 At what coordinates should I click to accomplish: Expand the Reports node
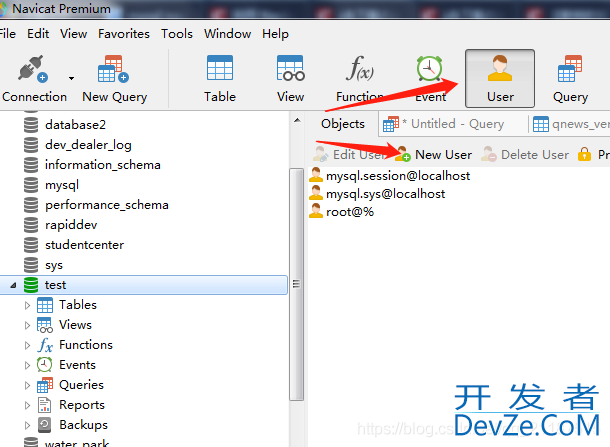tap(27, 405)
